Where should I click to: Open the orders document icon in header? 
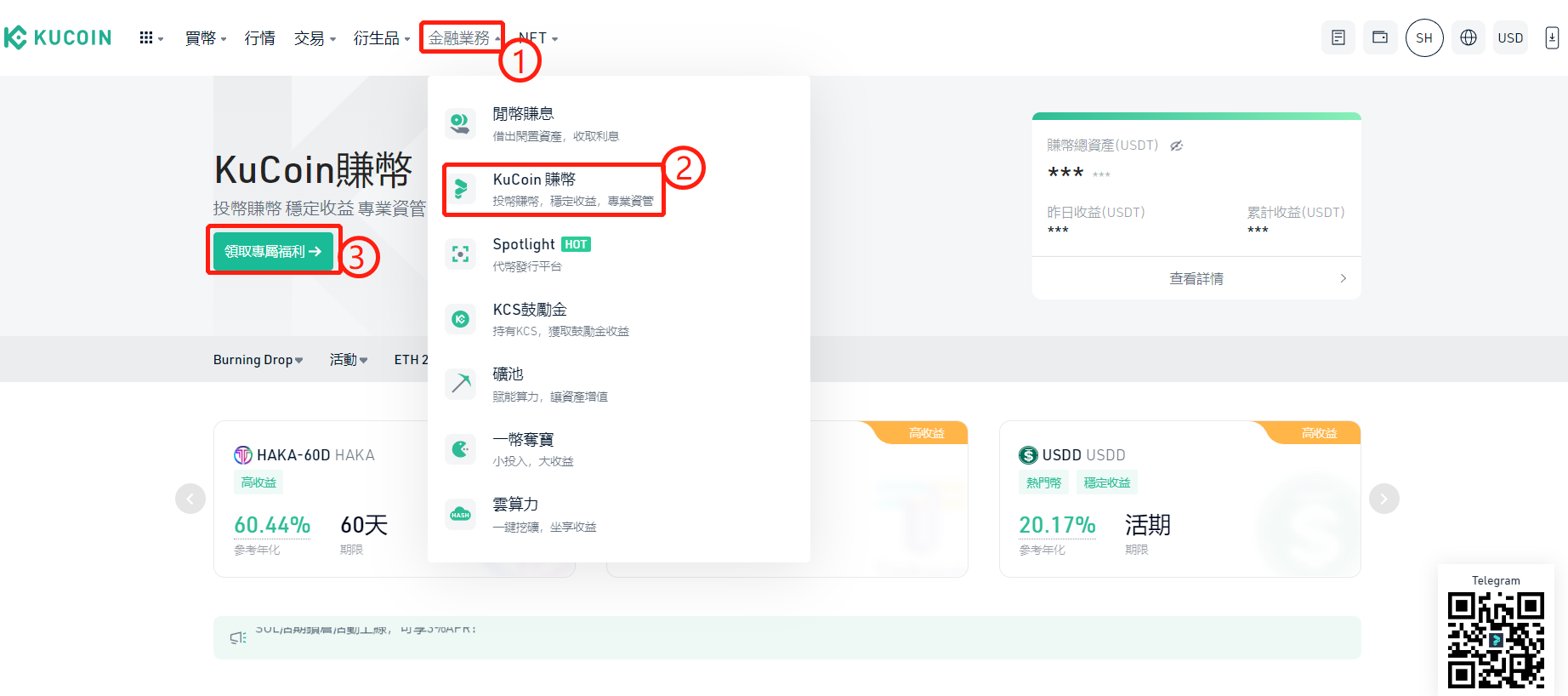tap(1338, 37)
